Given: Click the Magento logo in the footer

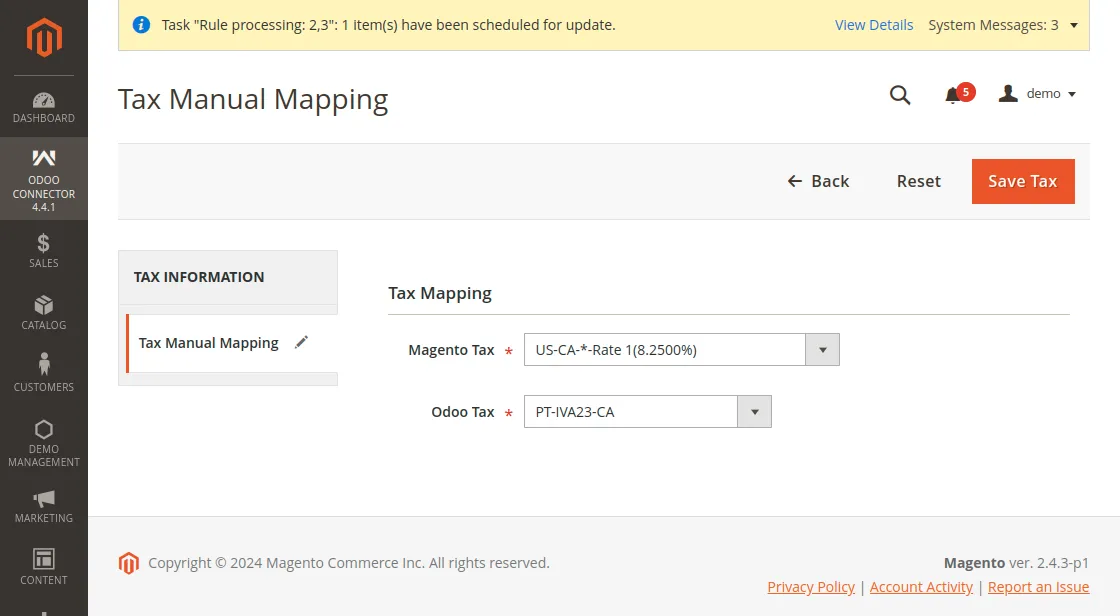Looking at the screenshot, I should point(128,563).
